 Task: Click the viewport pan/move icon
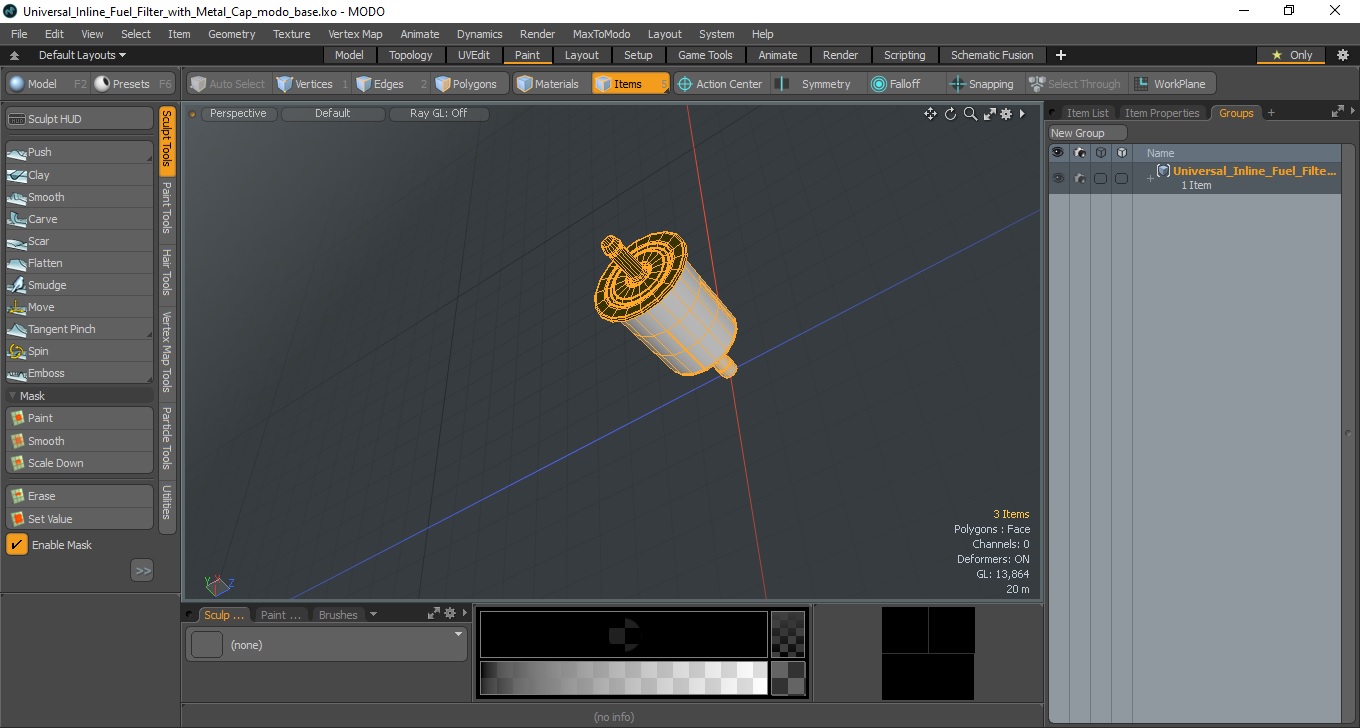click(x=930, y=114)
